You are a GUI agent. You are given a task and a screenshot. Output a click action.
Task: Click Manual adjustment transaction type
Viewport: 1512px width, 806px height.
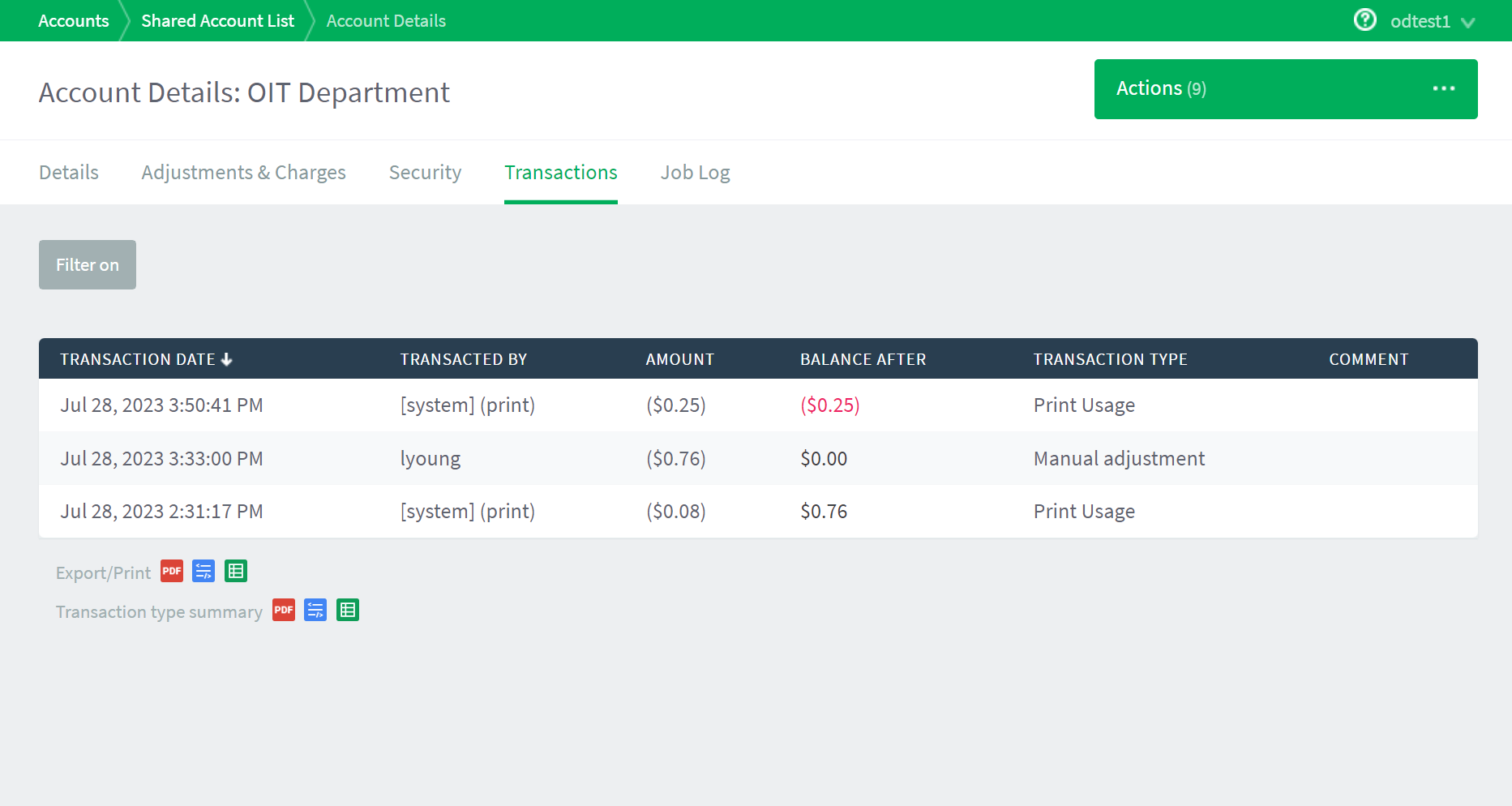tap(1119, 459)
